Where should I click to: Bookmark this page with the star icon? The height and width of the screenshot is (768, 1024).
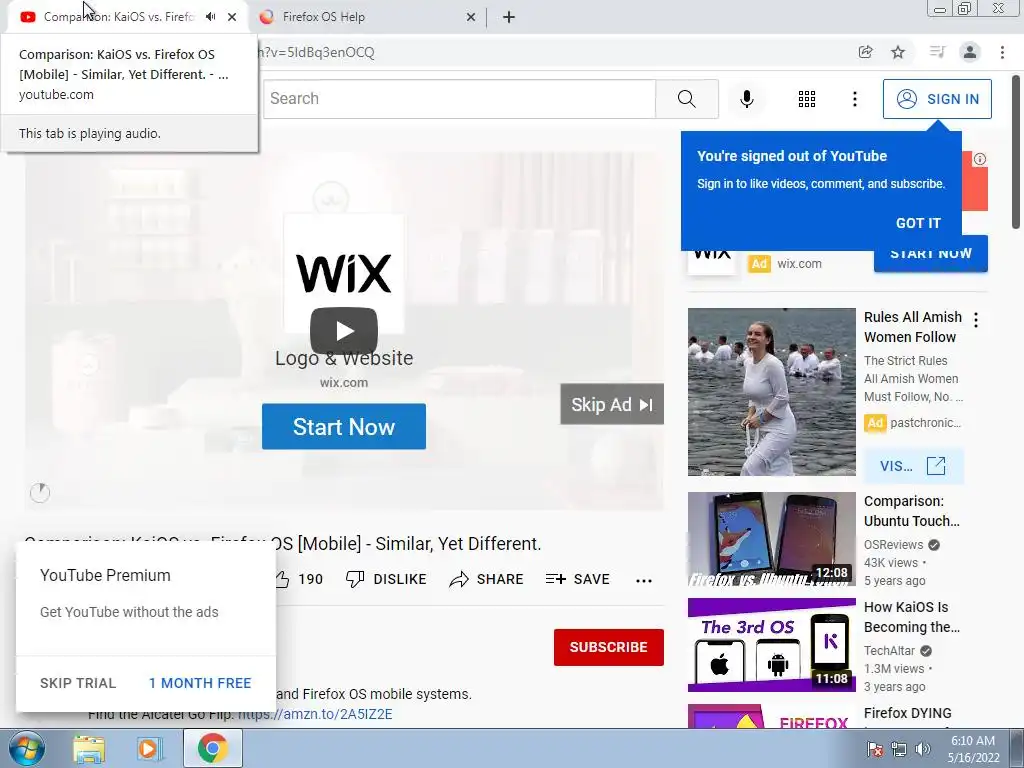tap(898, 52)
